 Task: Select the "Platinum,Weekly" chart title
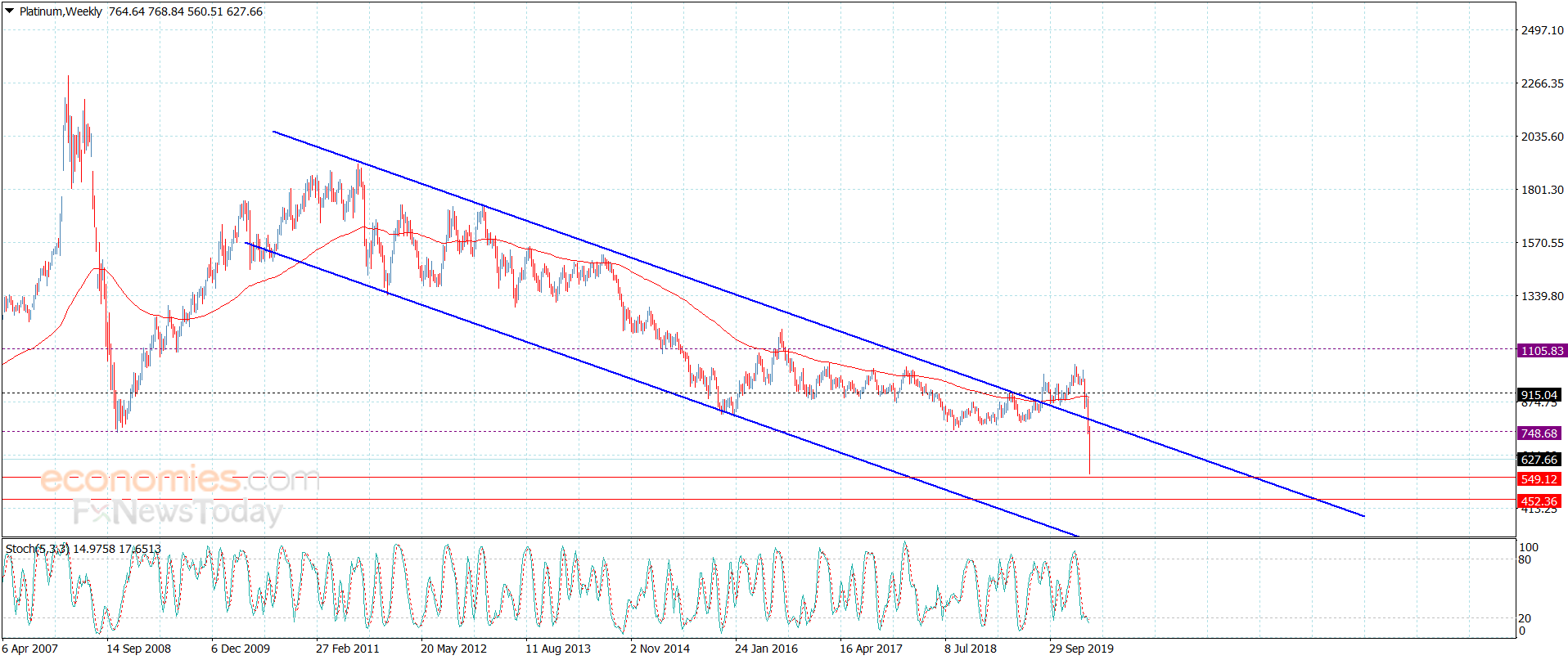(x=61, y=11)
